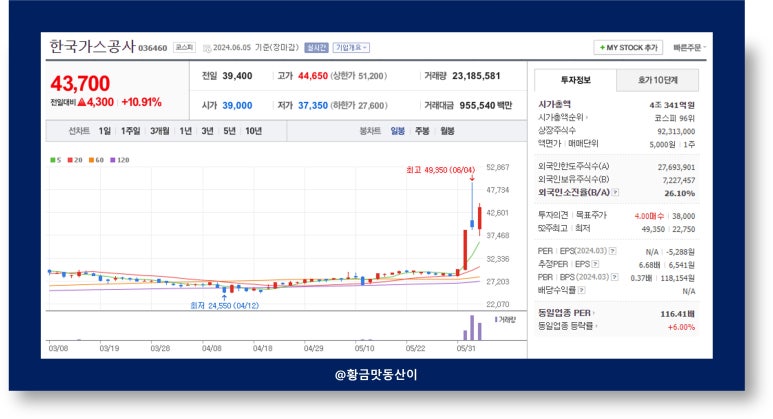Click the 거래량 volume legend
The width and height of the screenshot is (773, 419).
click(505, 319)
